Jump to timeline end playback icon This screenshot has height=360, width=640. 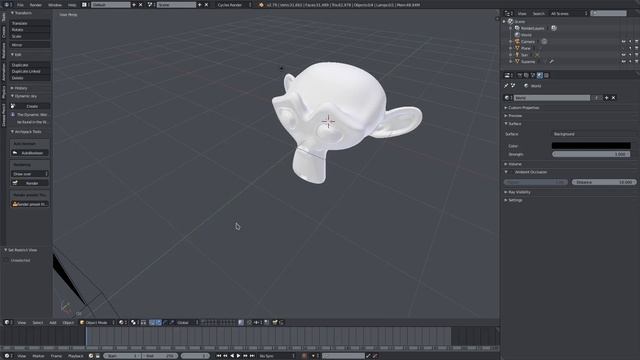pyautogui.click(x=252, y=356)
